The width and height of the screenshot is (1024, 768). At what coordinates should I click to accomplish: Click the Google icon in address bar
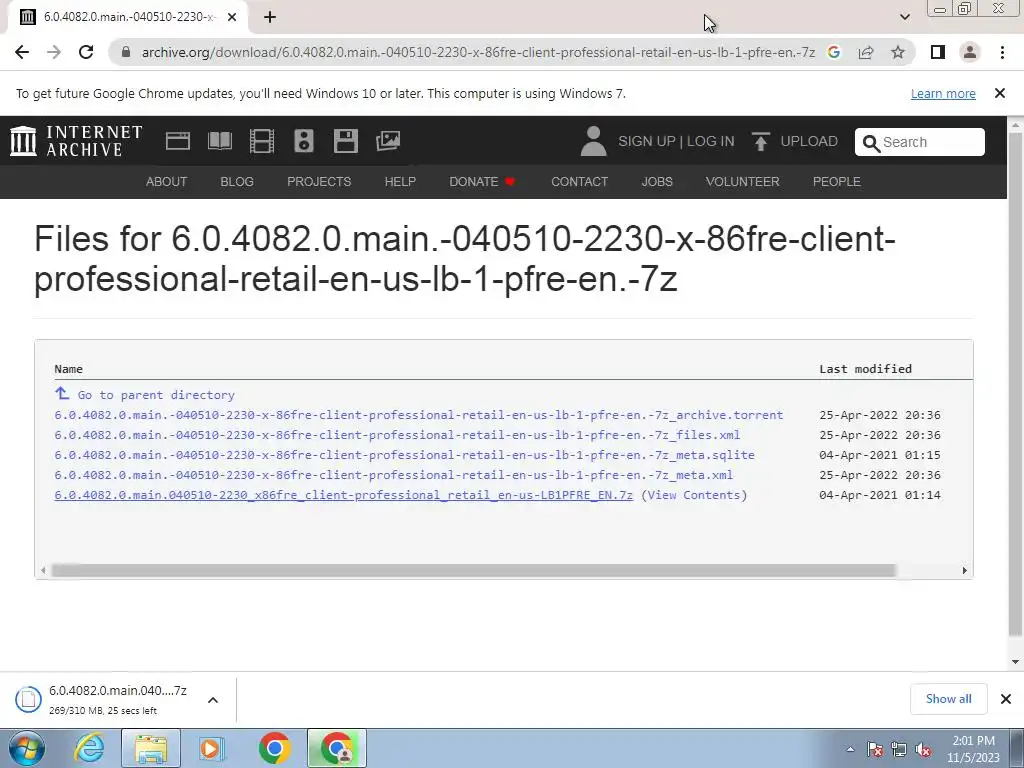[833, 52]
